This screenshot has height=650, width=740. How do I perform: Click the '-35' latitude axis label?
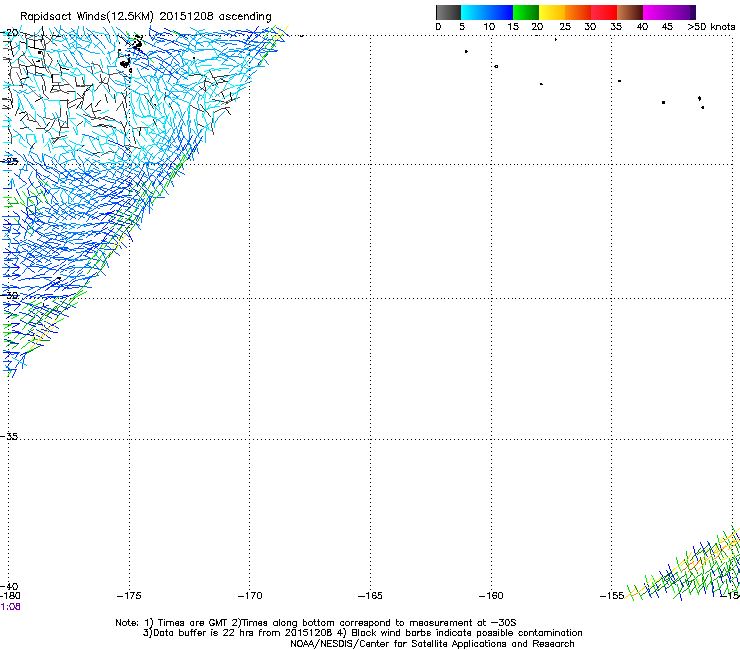(x=9, y=437)
